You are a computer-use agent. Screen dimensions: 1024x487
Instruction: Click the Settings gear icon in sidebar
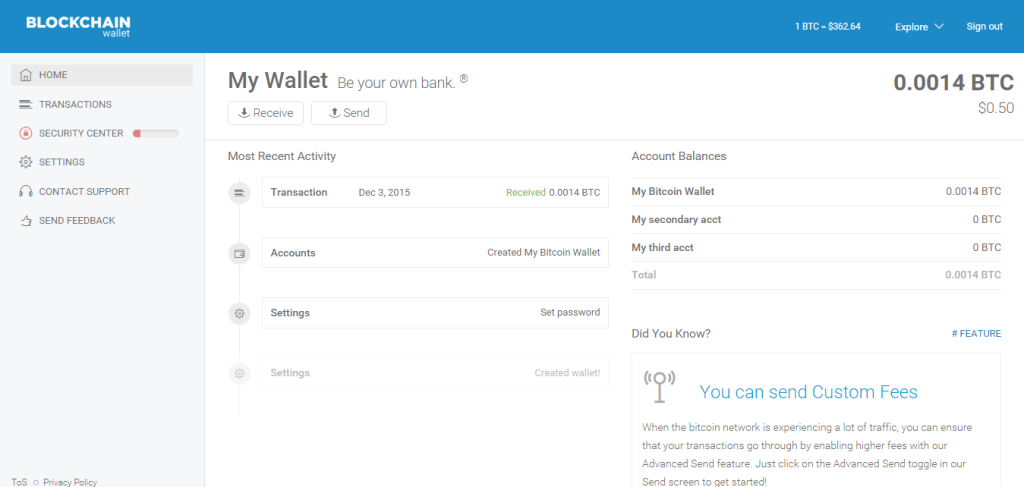[25, 162]
